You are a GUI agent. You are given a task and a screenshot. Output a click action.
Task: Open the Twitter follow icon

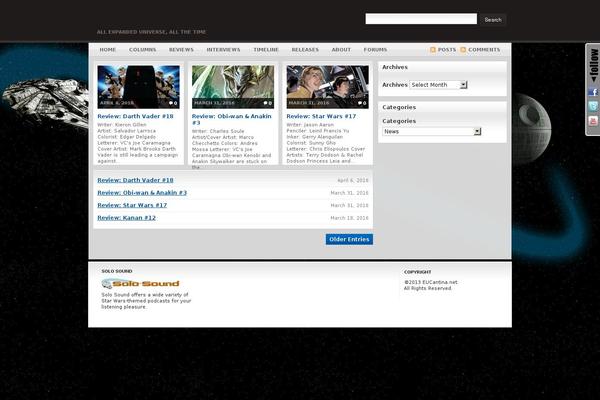point(593,106)
